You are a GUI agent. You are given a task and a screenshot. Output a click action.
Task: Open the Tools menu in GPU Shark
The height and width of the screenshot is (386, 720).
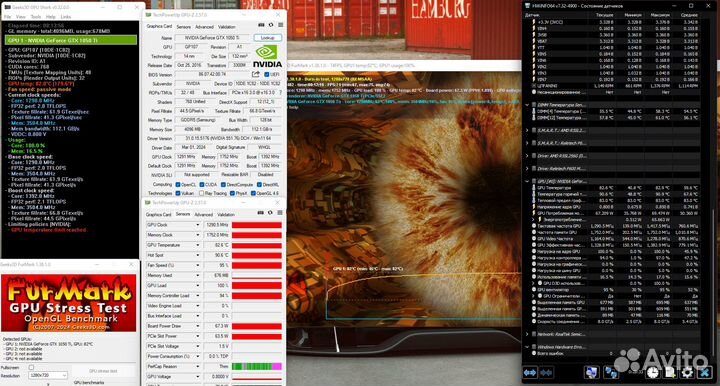[x=36, y=17]
